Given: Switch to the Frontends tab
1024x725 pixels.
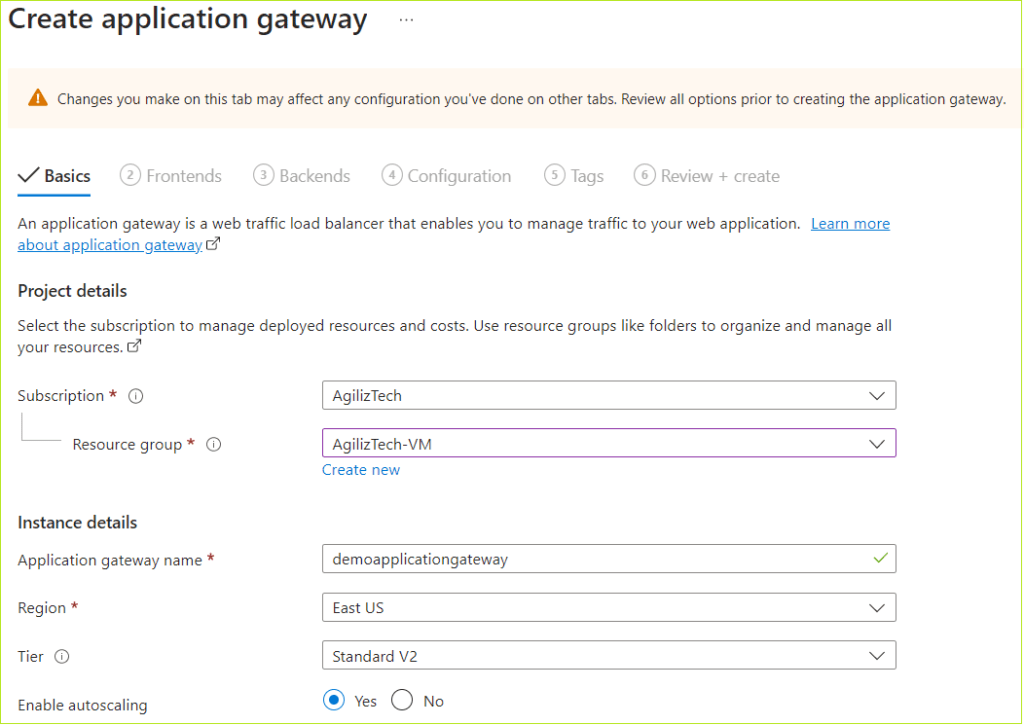Looking at the screenshot, I should [x=183, y=175].
